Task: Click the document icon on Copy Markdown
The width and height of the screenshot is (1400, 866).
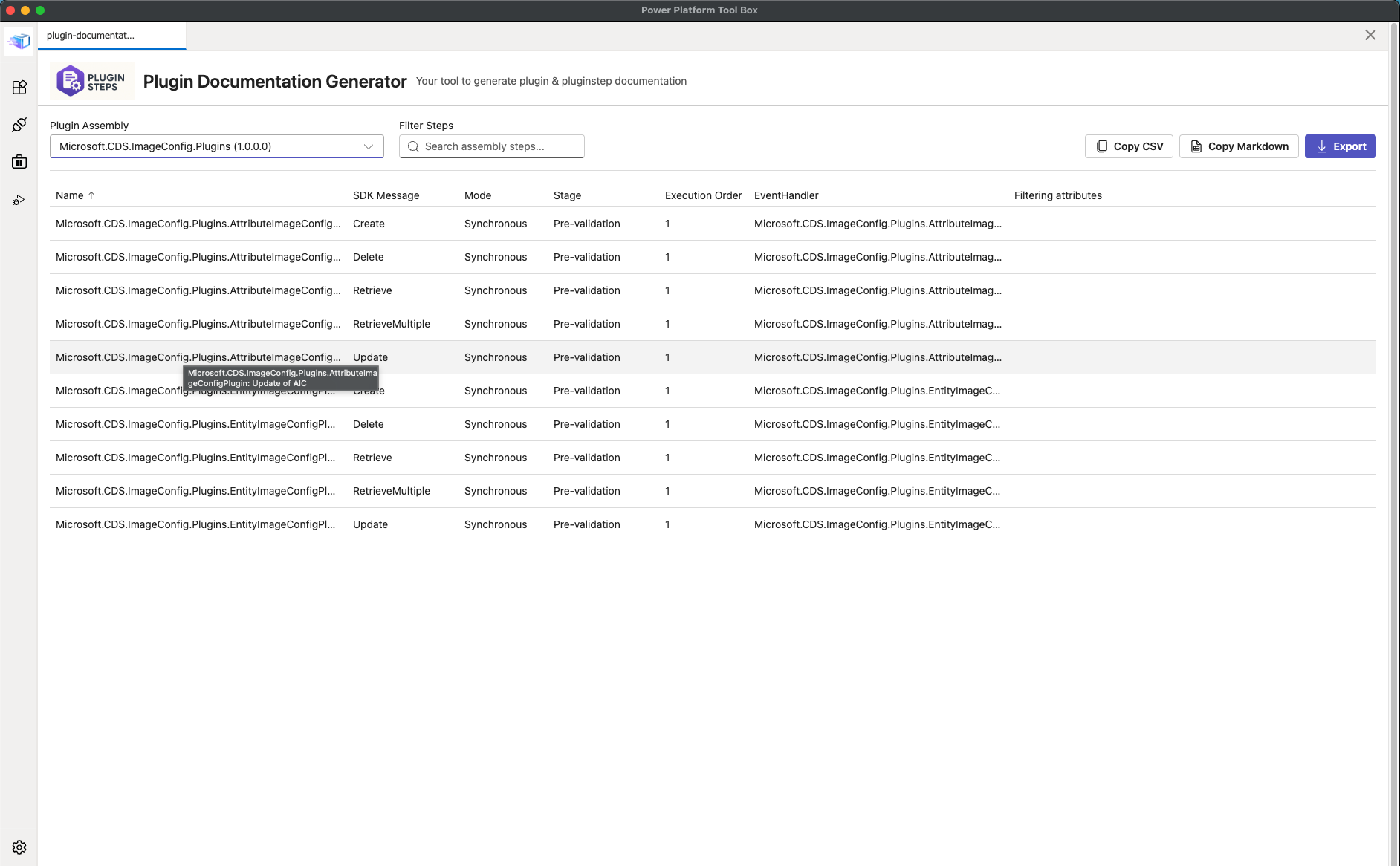Action: point(1195,146)
